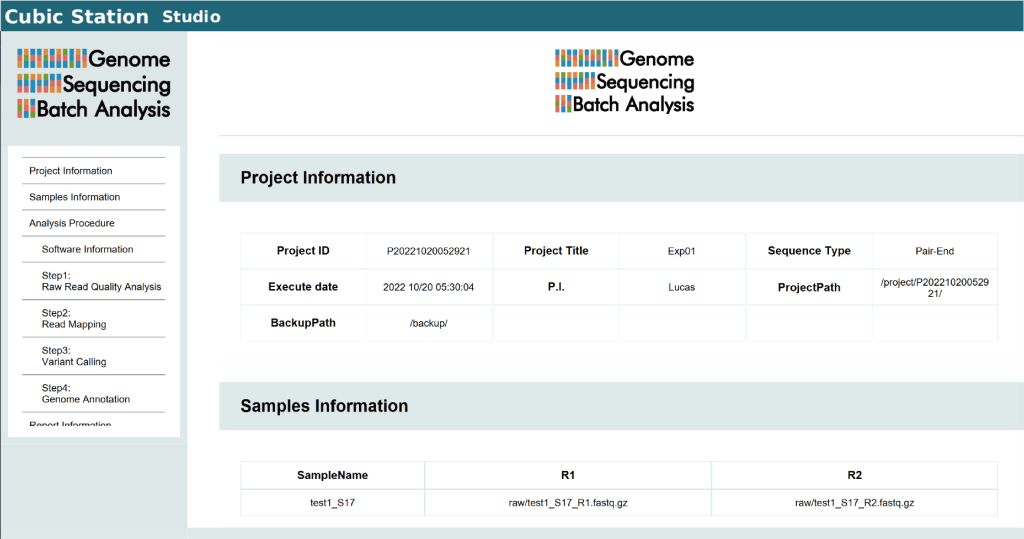Click the raw/test1_S17_R1.fastq.gz file path
The image size is (1024, 539).
coord(568,503)
